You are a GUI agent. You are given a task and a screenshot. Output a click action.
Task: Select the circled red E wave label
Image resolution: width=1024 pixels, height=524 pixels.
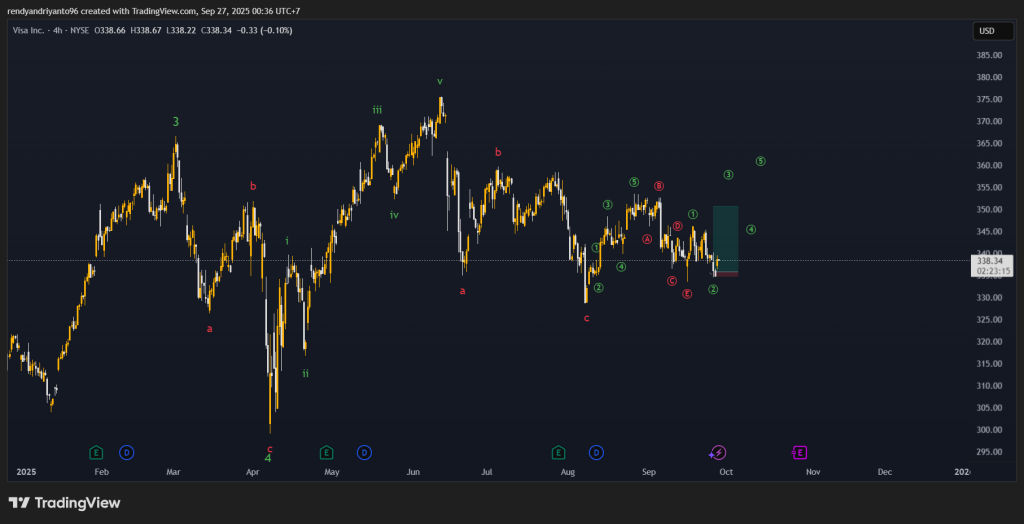[x=687, y=294]
